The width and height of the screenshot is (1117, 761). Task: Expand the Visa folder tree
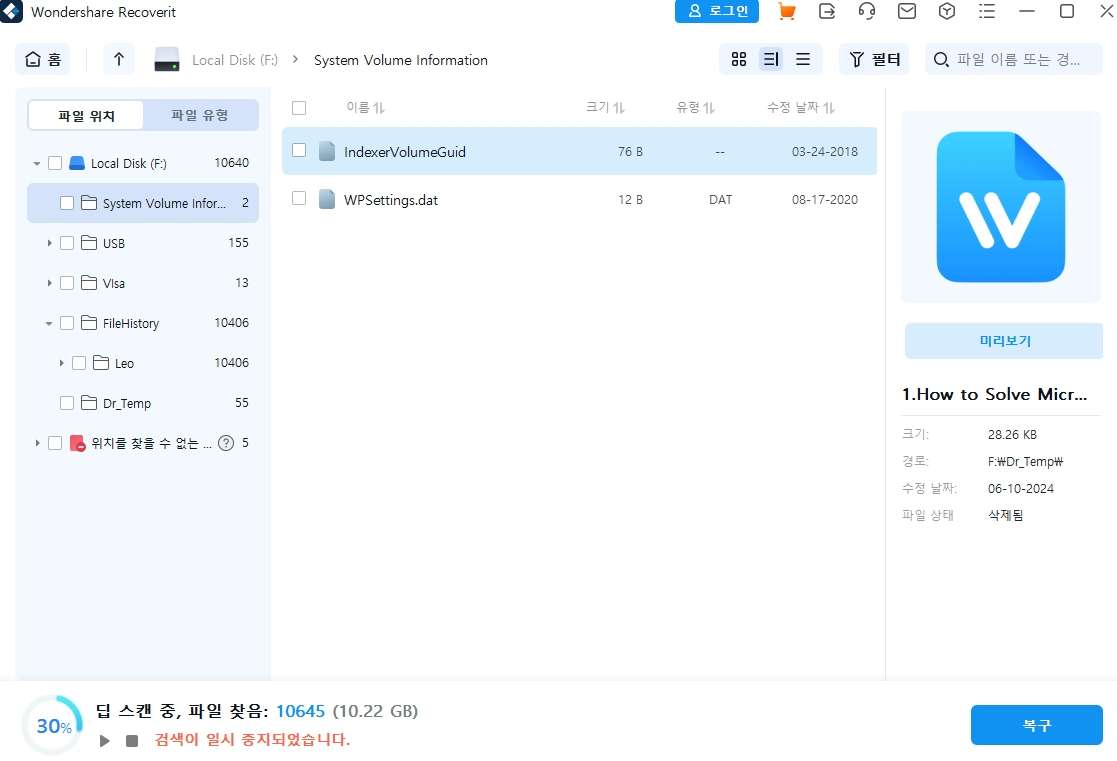(x=49, y=283)
